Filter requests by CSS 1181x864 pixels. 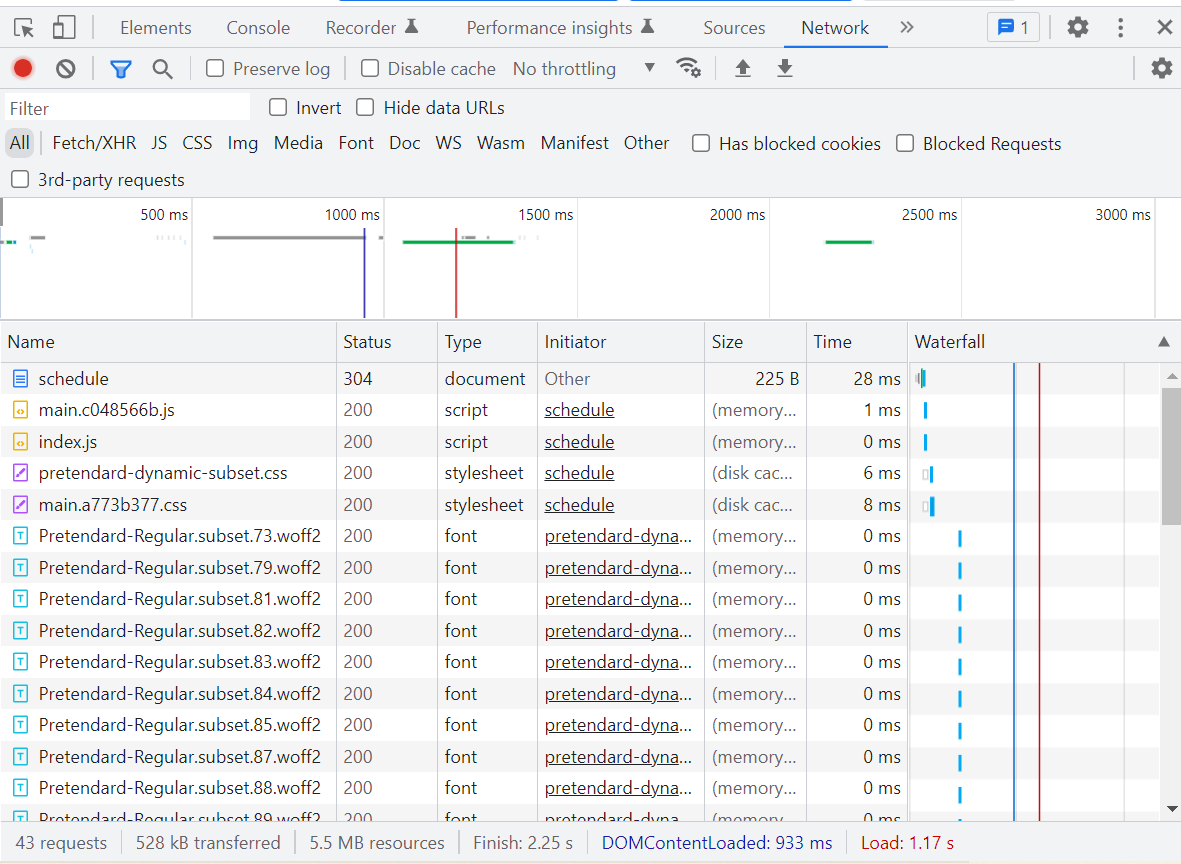click(x=197, y=143)
